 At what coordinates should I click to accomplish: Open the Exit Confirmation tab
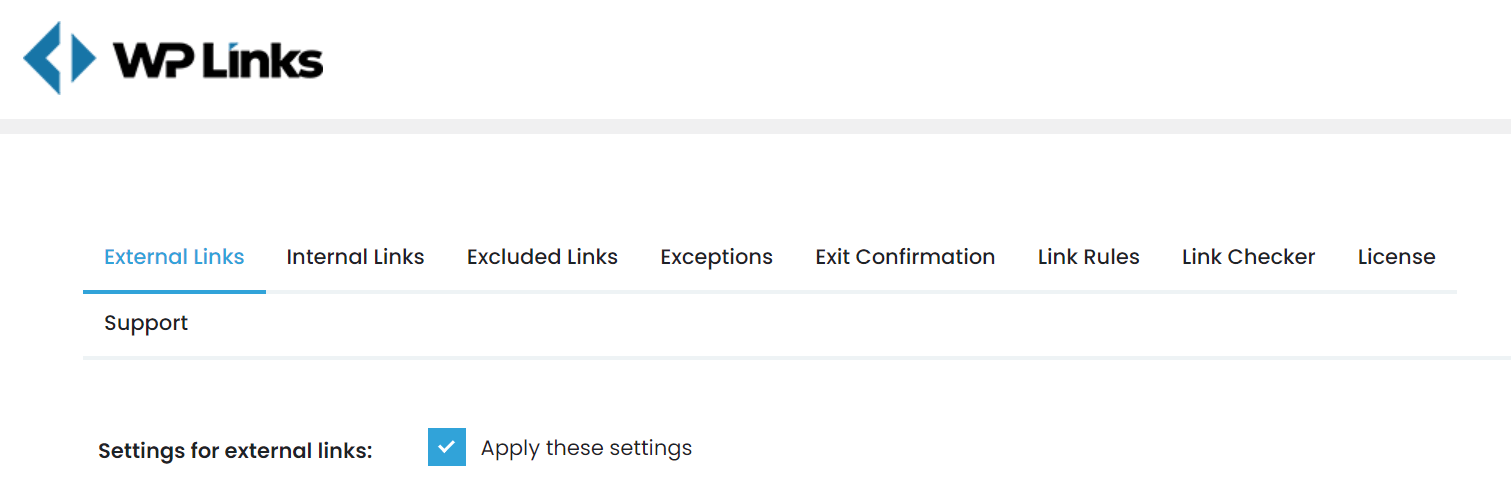click(x=905, y=257)
